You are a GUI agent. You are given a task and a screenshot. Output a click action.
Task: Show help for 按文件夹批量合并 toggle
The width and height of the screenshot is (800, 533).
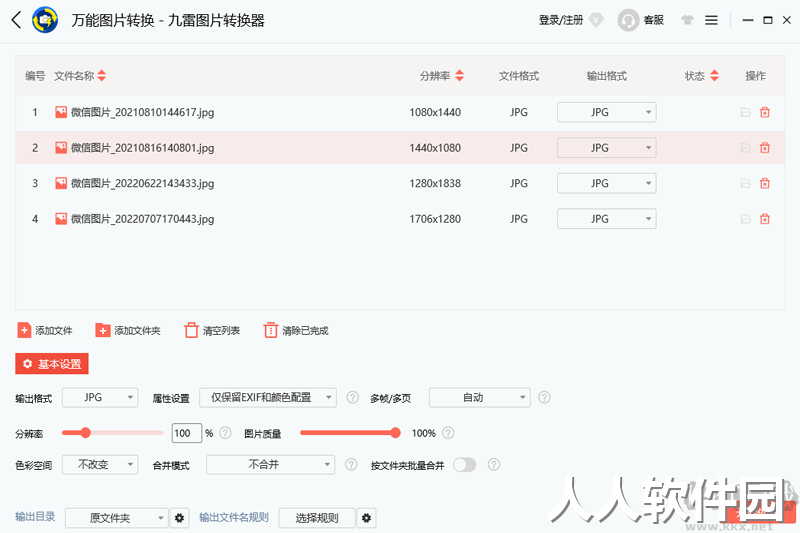494,465
